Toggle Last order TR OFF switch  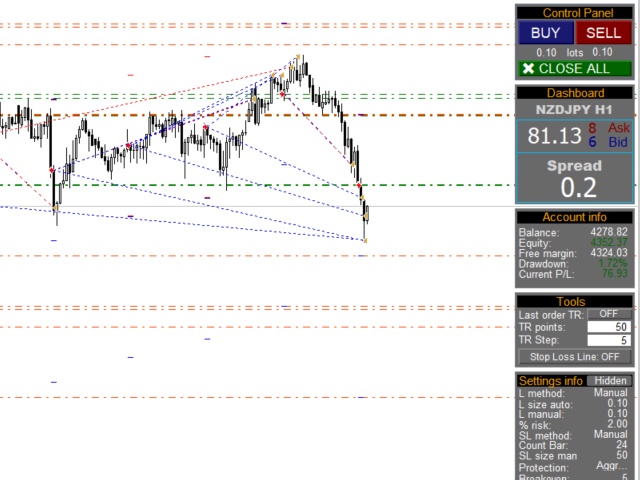click(x=609, y=314)
